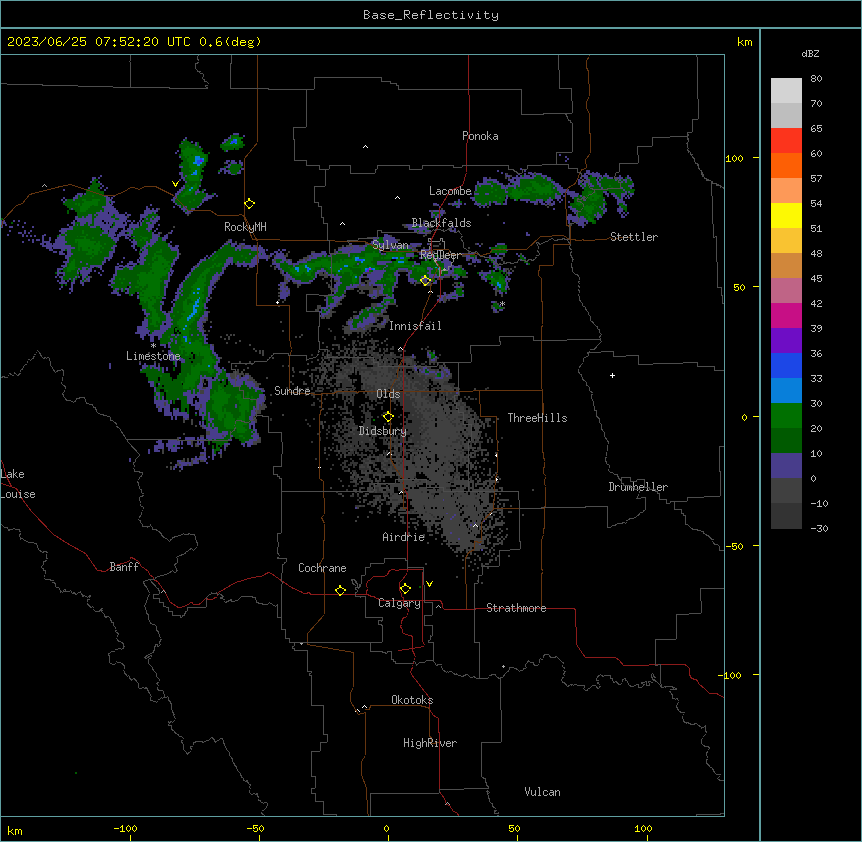
Task: Click the Olds town label
Action: pos(388,394)
